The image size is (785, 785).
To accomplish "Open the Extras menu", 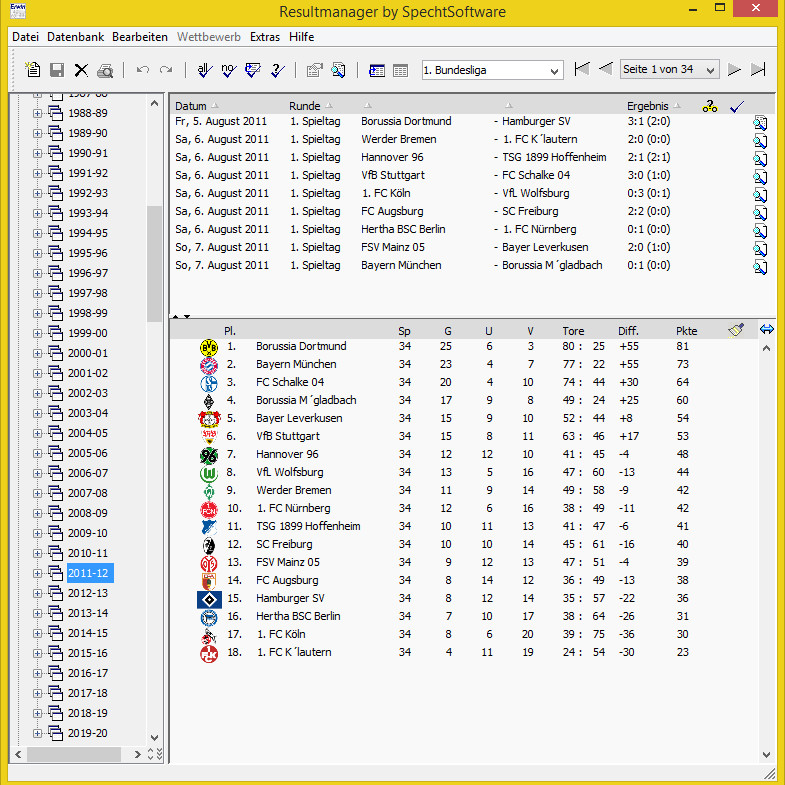I will click(265, 37).
